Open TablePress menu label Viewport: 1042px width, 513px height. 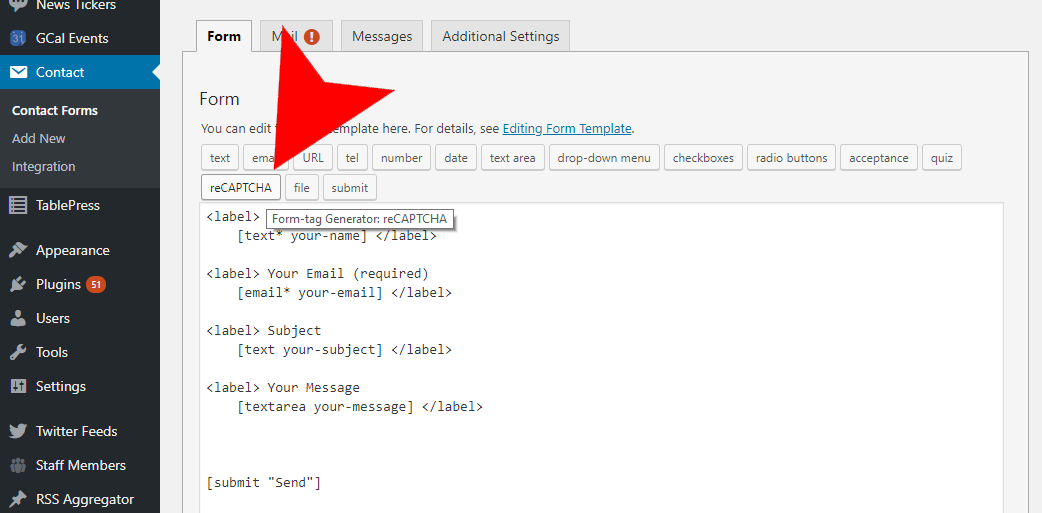68,205
